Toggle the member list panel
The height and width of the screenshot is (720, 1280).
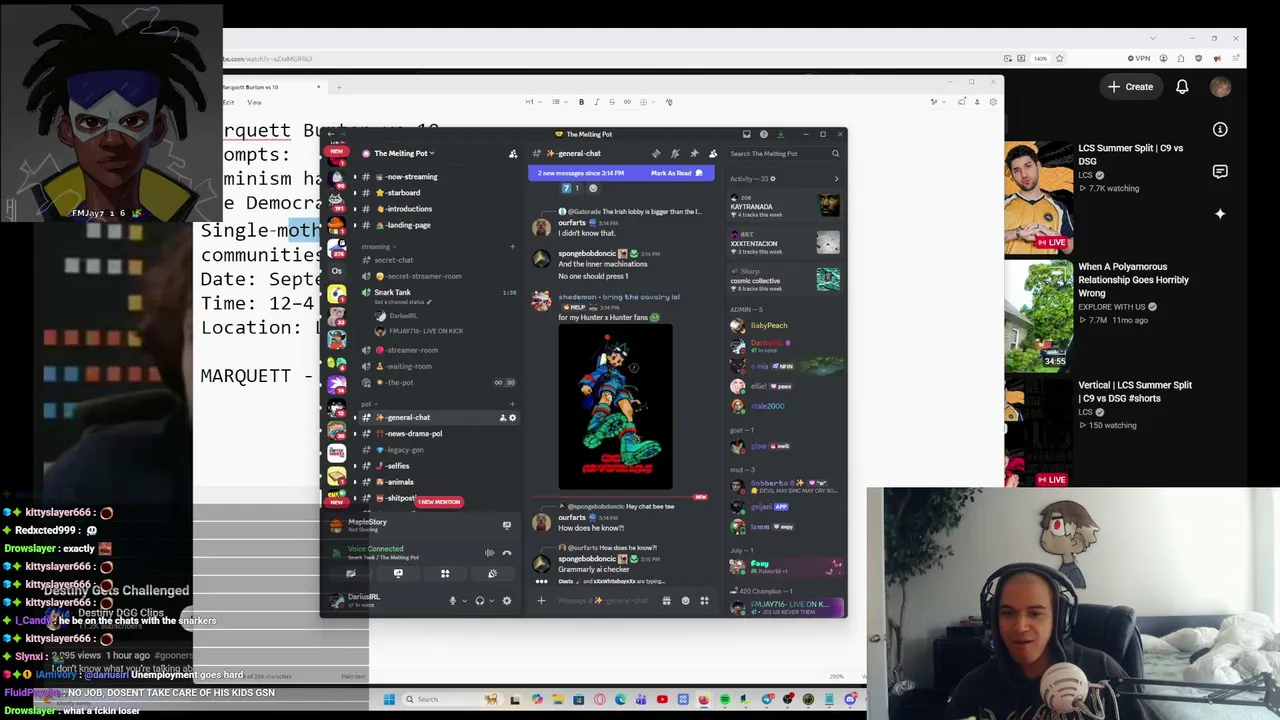coord(713,154)
